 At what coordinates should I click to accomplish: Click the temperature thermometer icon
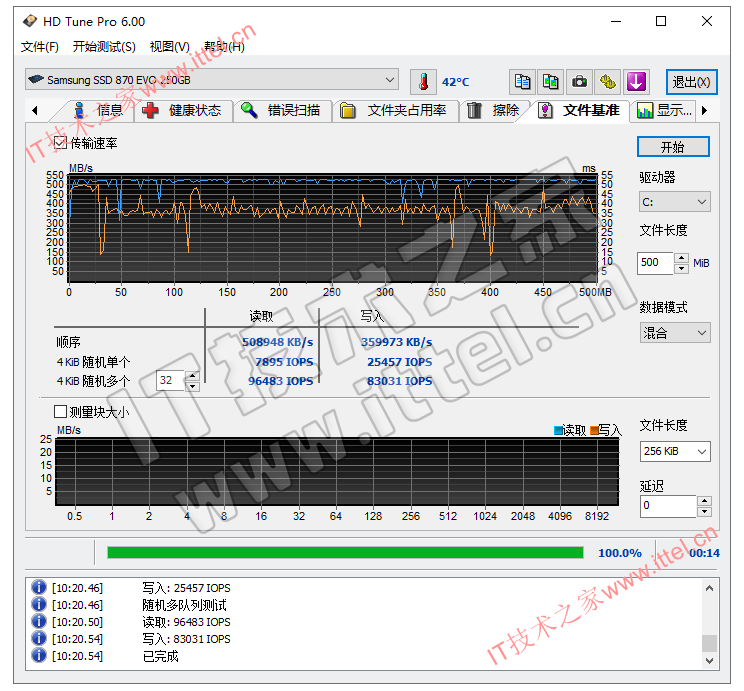point(423,81)
